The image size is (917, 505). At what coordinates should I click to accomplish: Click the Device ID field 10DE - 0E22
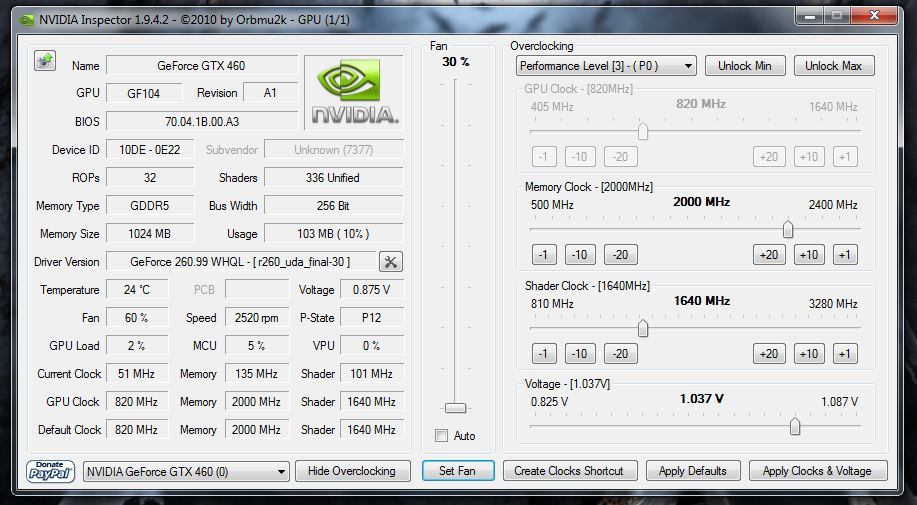pos(150,150)
